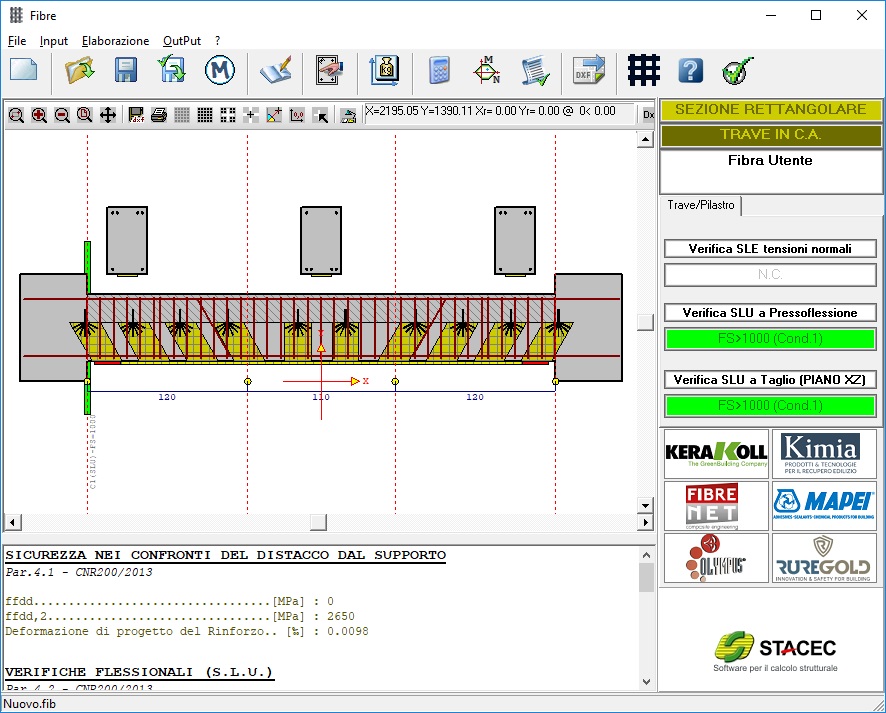The image size is (886, 713).
Task: Click the drawing vertical scrollbar thumb
Action: click(645, 322)
